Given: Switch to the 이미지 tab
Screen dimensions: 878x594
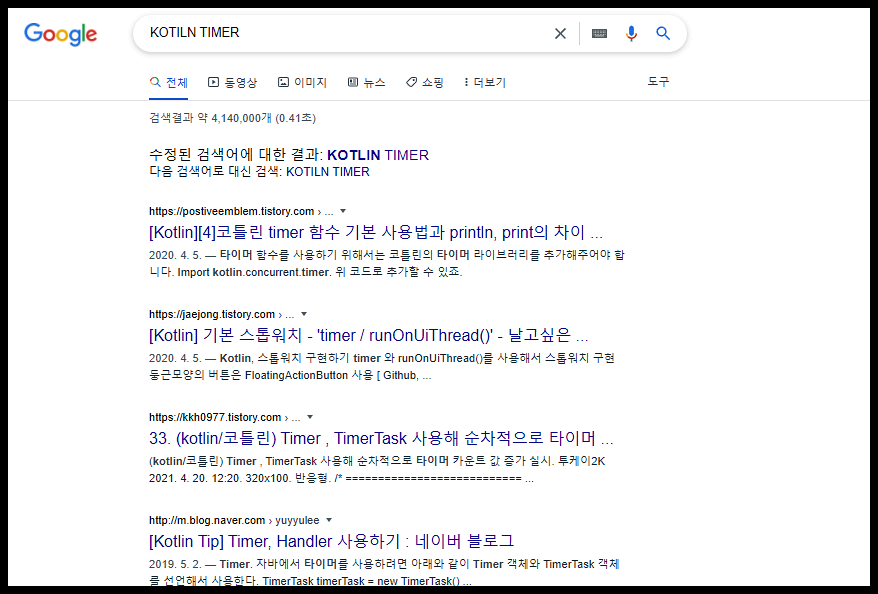Looking at the screenshot, I should pyautogui.click(x=302, y=82).
